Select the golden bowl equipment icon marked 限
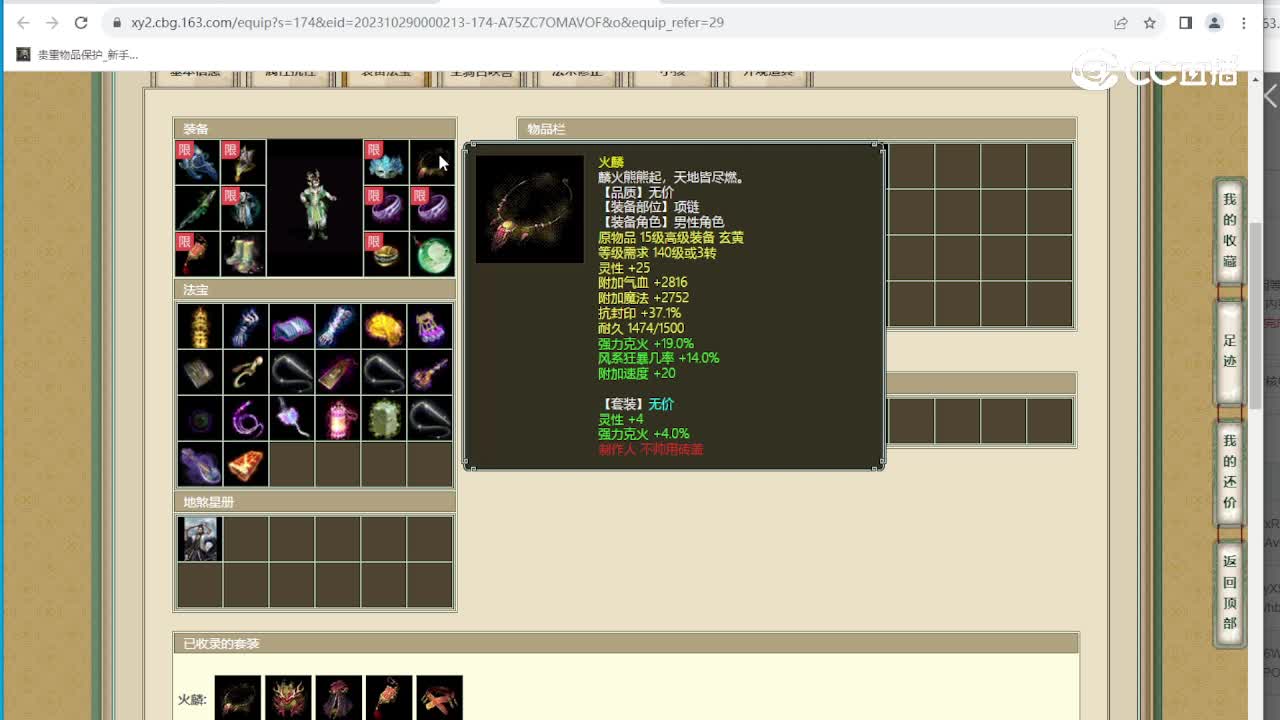The image size is (1280, 720). (x=386, y=254)
